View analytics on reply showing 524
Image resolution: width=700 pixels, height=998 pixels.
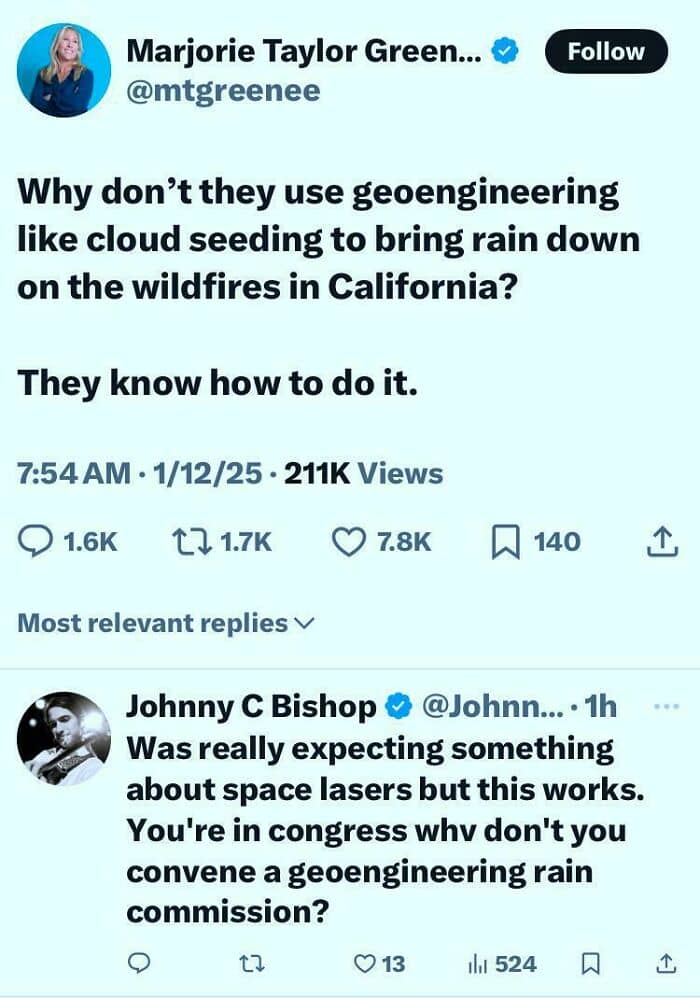503,964
